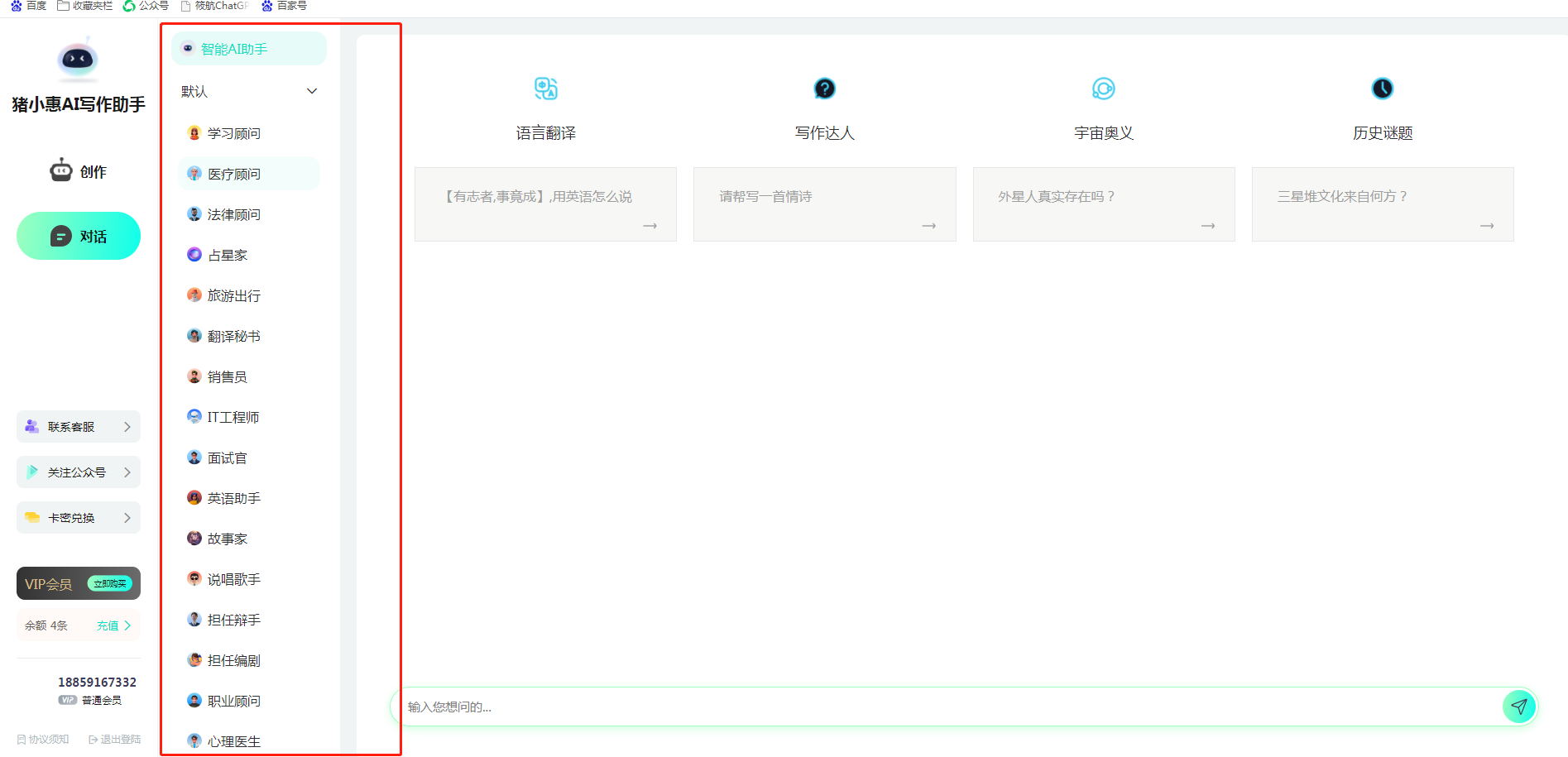
Task: Click the 退出登陆 logout link
Action: coord(115,740)
